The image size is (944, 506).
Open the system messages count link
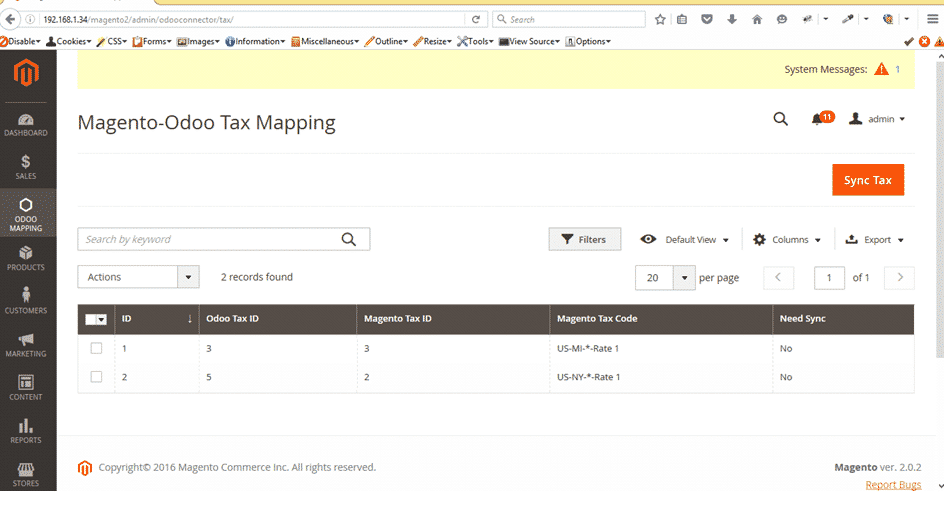pyautogui.click(x=898, y=69)
